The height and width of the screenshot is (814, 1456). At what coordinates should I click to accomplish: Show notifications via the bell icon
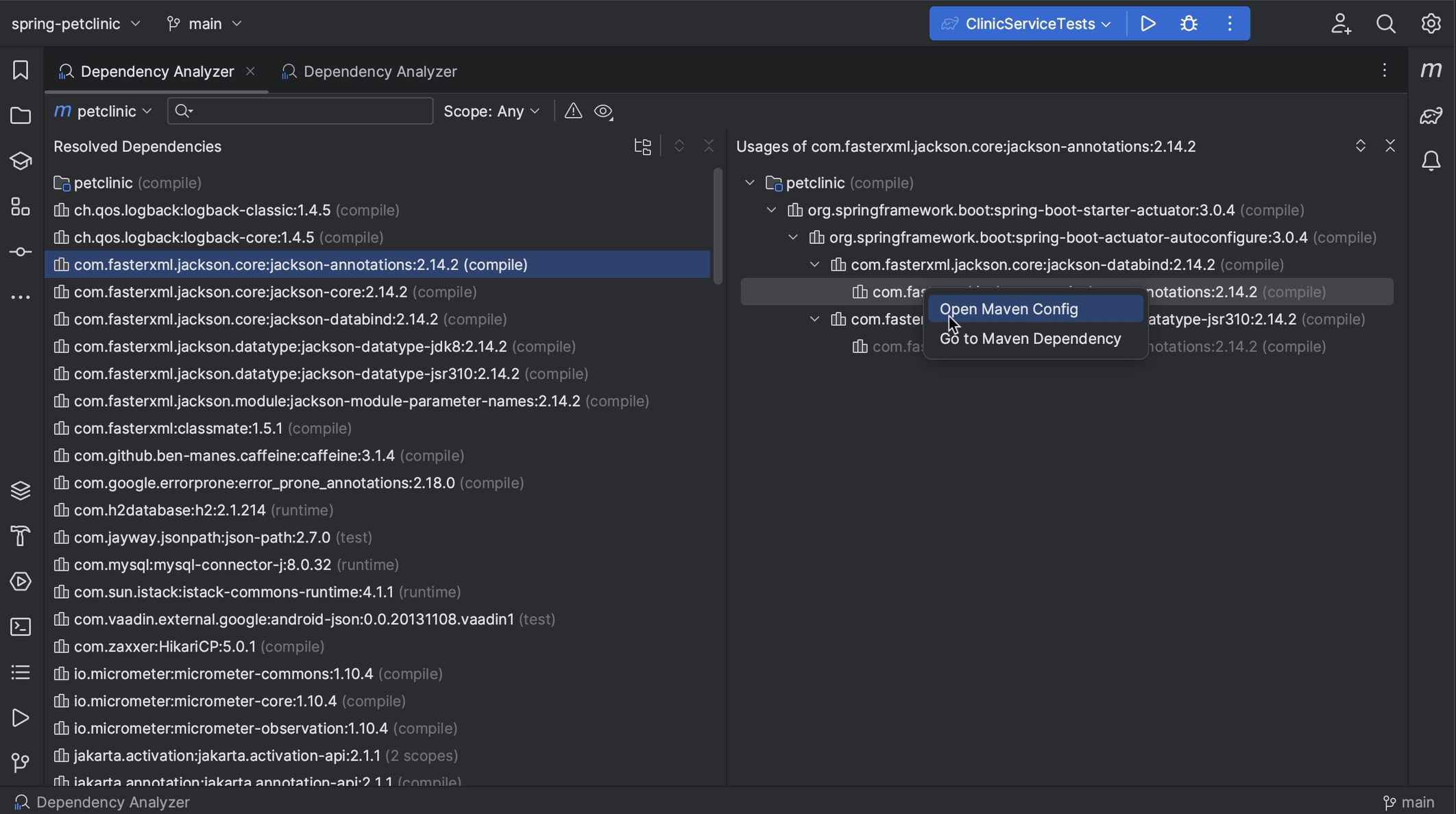point(1432,160)
